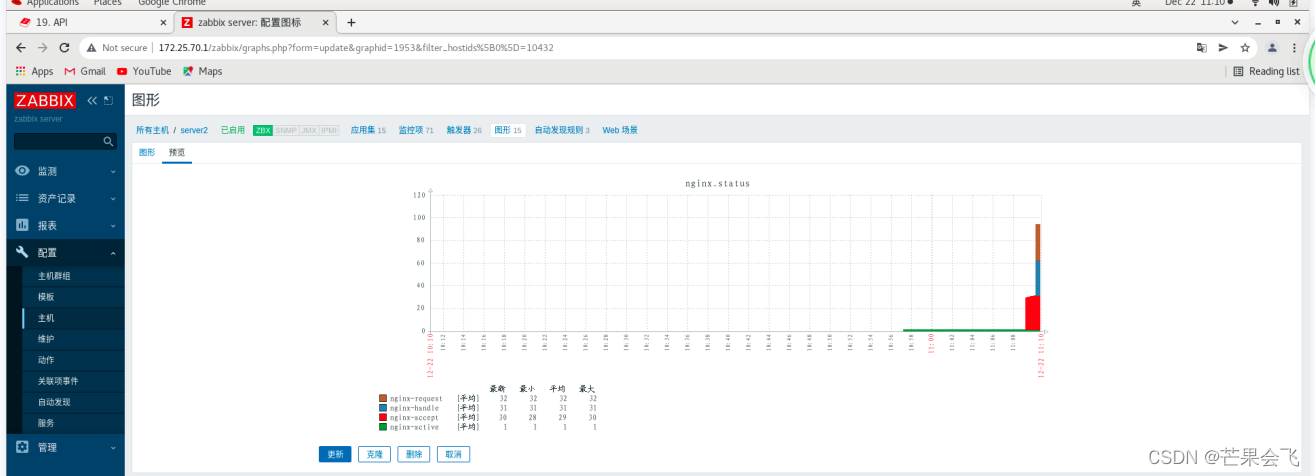Open 服务 services page
This screenshot has width=1315, height=476.
pyautogui.click(x=46, y=423)
